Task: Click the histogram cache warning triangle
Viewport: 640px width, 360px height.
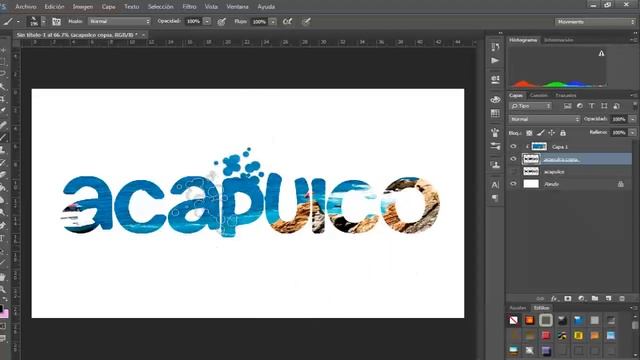Action: point(601,53)
